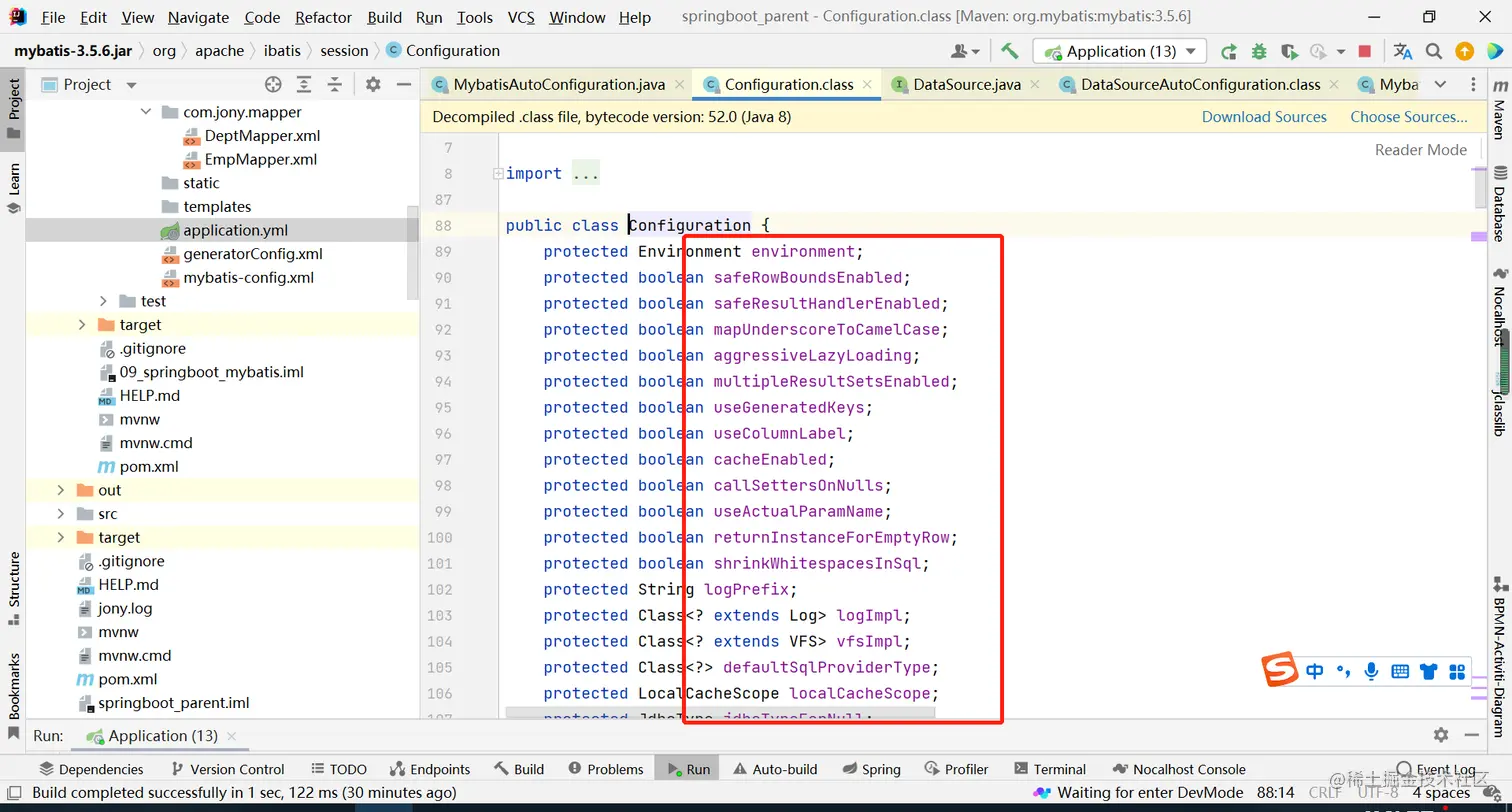Open the Application (13) run configuration dropdown

coord(1120,51)
